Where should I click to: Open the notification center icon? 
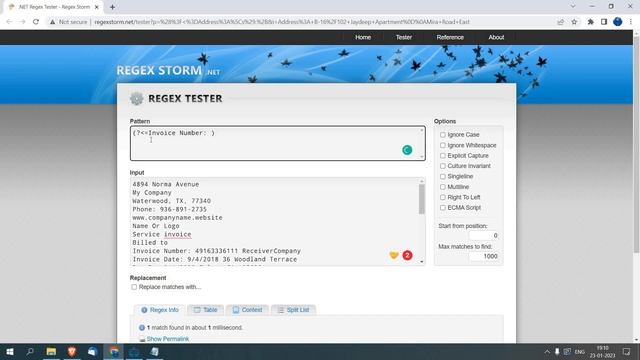(627, 351)
